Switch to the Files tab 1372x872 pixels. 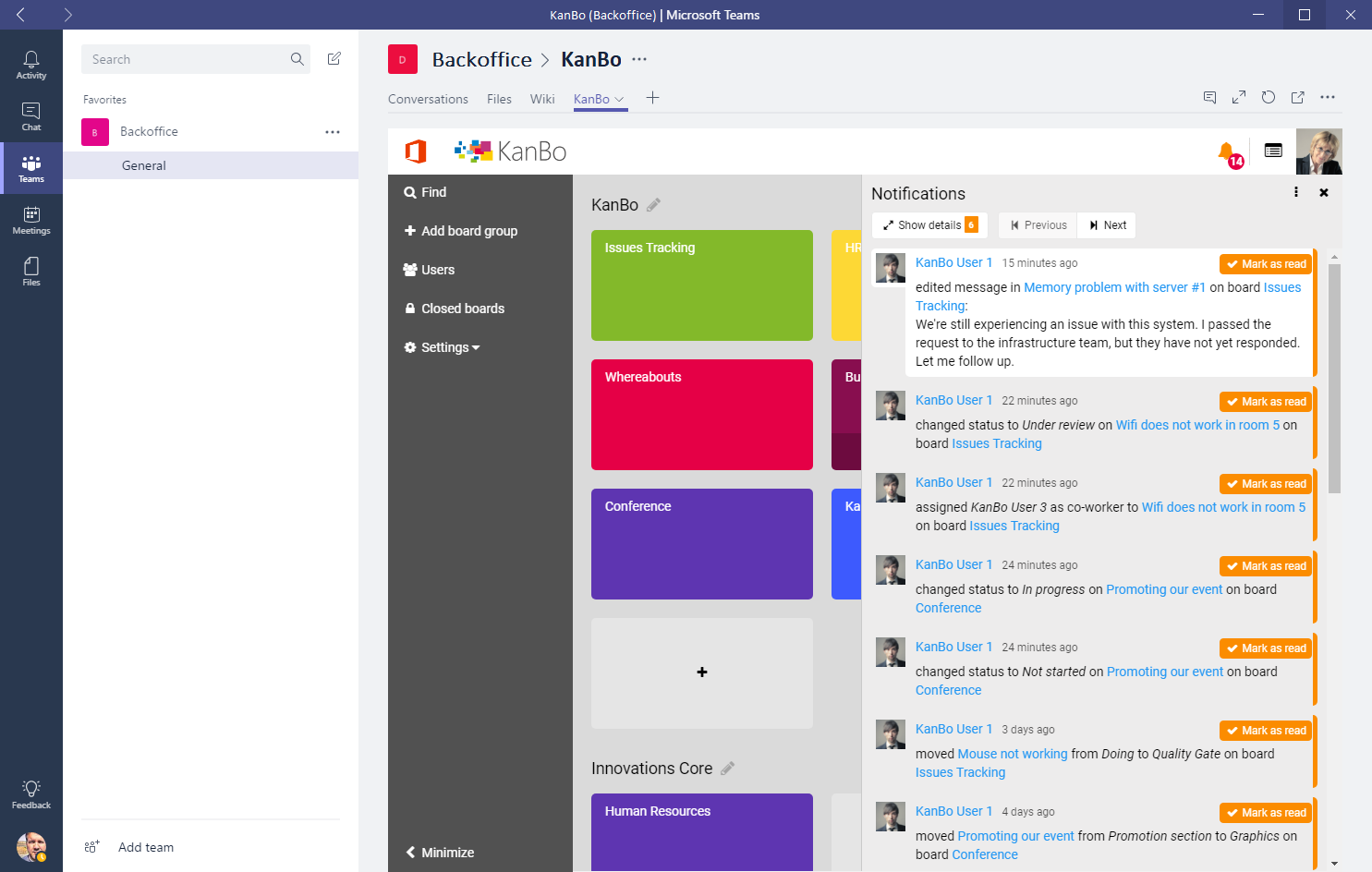(x=499, y=99)
